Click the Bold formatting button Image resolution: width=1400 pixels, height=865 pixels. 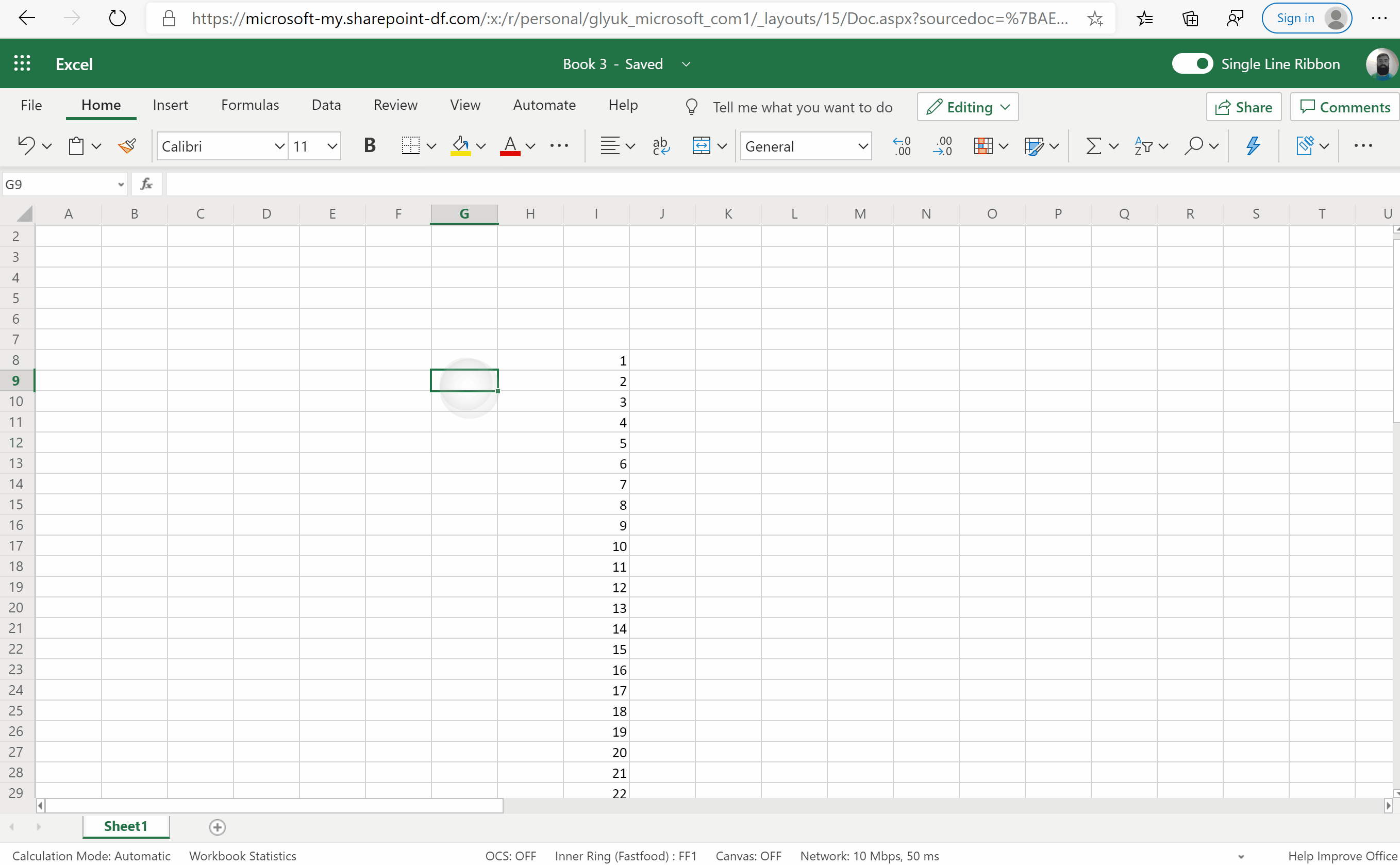click(370, 146)
